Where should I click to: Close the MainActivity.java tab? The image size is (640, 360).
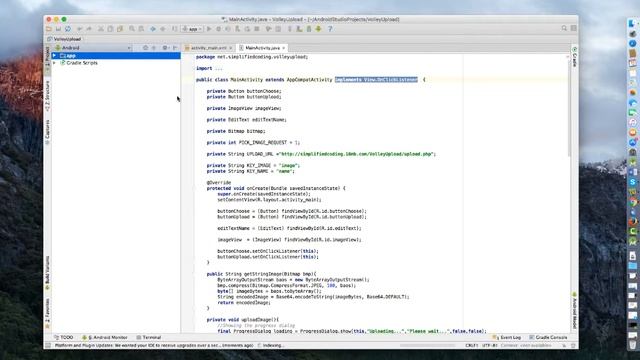(x=283, y=48)
